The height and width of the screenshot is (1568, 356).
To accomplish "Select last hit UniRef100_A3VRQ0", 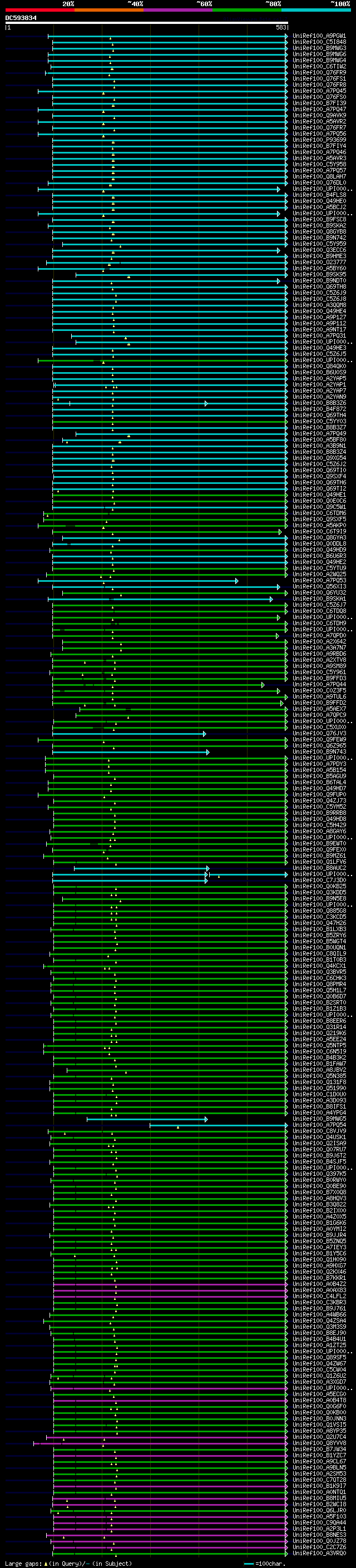I will tap(319, 1554).
